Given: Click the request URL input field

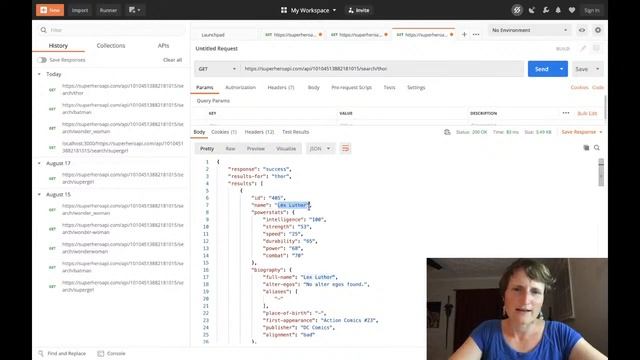Looking at the screenshot, I should pos(382,69).
